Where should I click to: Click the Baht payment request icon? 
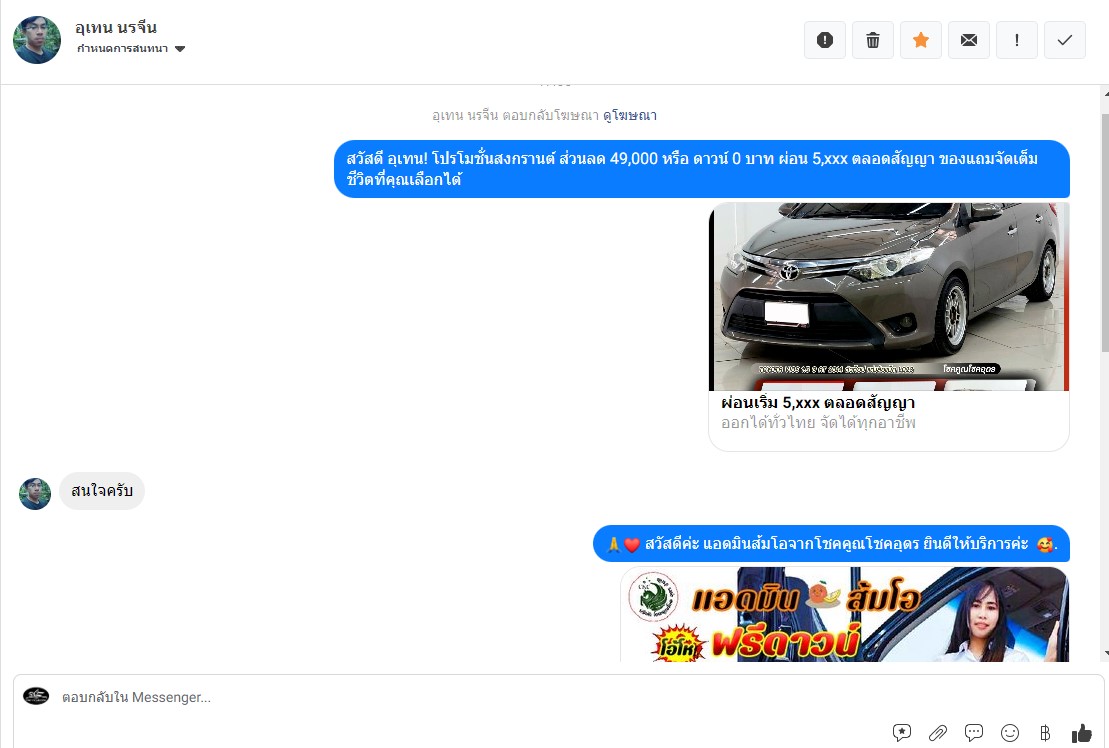coord(1046,733)
